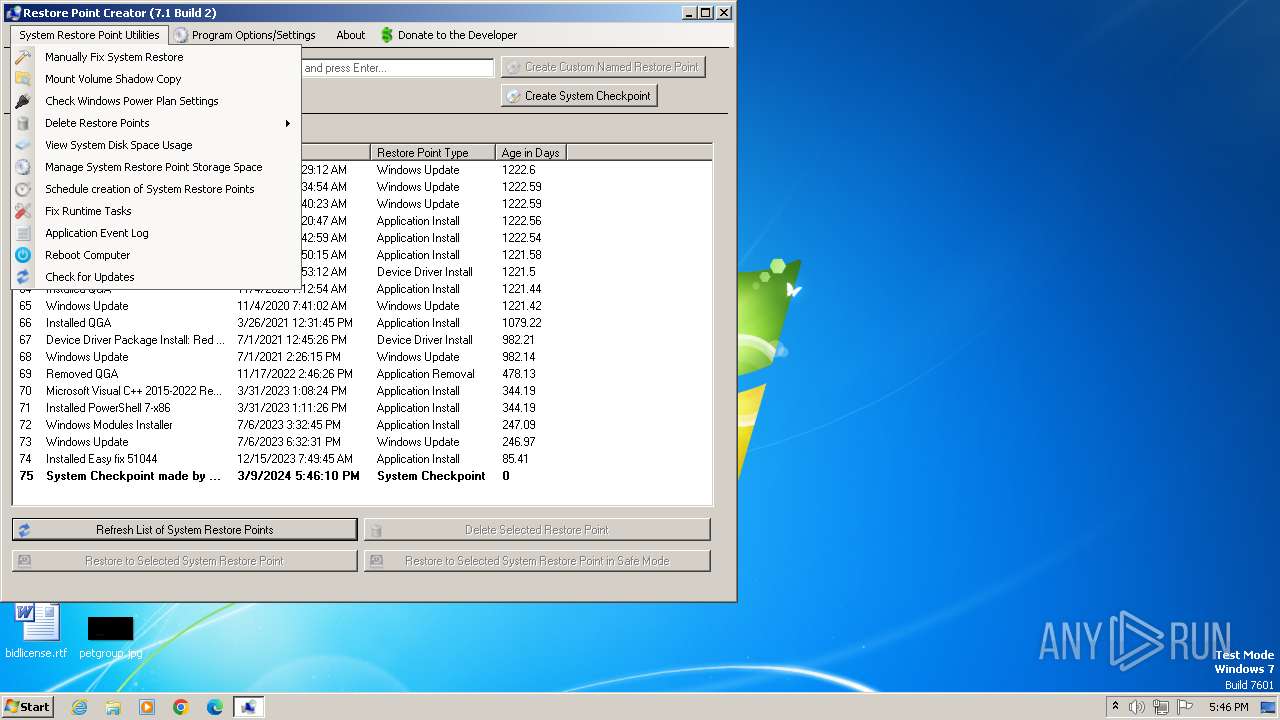The height and width of the screenshot is (720, 1280).
Task: Select the Removed QGA restore point row
Action: (362, 374)
